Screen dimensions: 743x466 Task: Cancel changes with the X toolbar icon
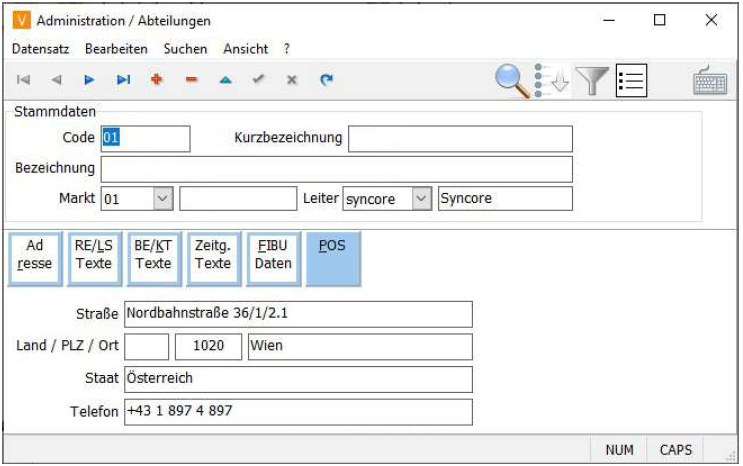[292, 80]
